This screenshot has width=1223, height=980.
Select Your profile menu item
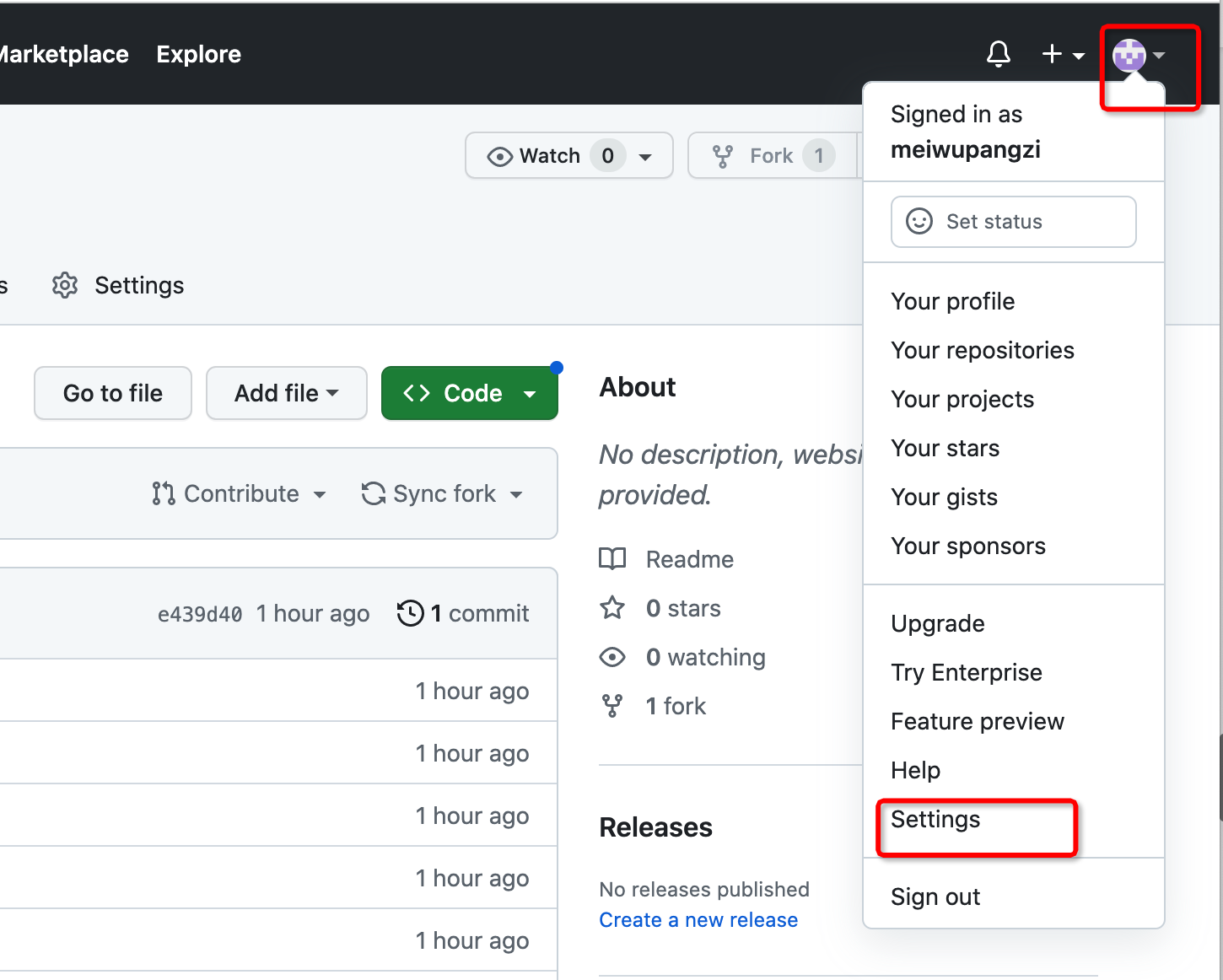tap(1014, 301)
